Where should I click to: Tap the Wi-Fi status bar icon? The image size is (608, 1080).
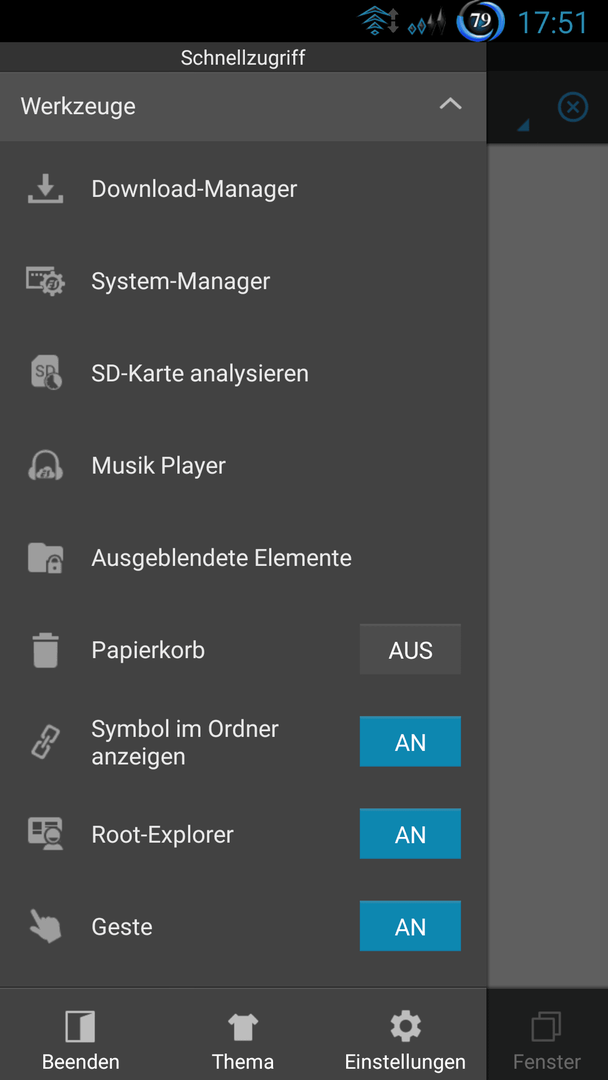tap(379, 23)
